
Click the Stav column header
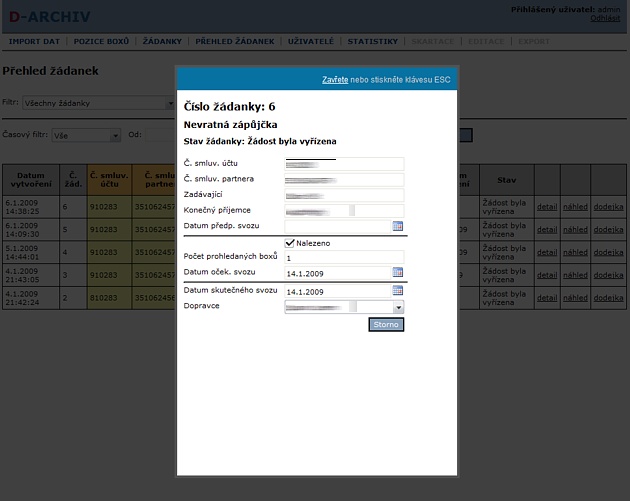(507, 180)
